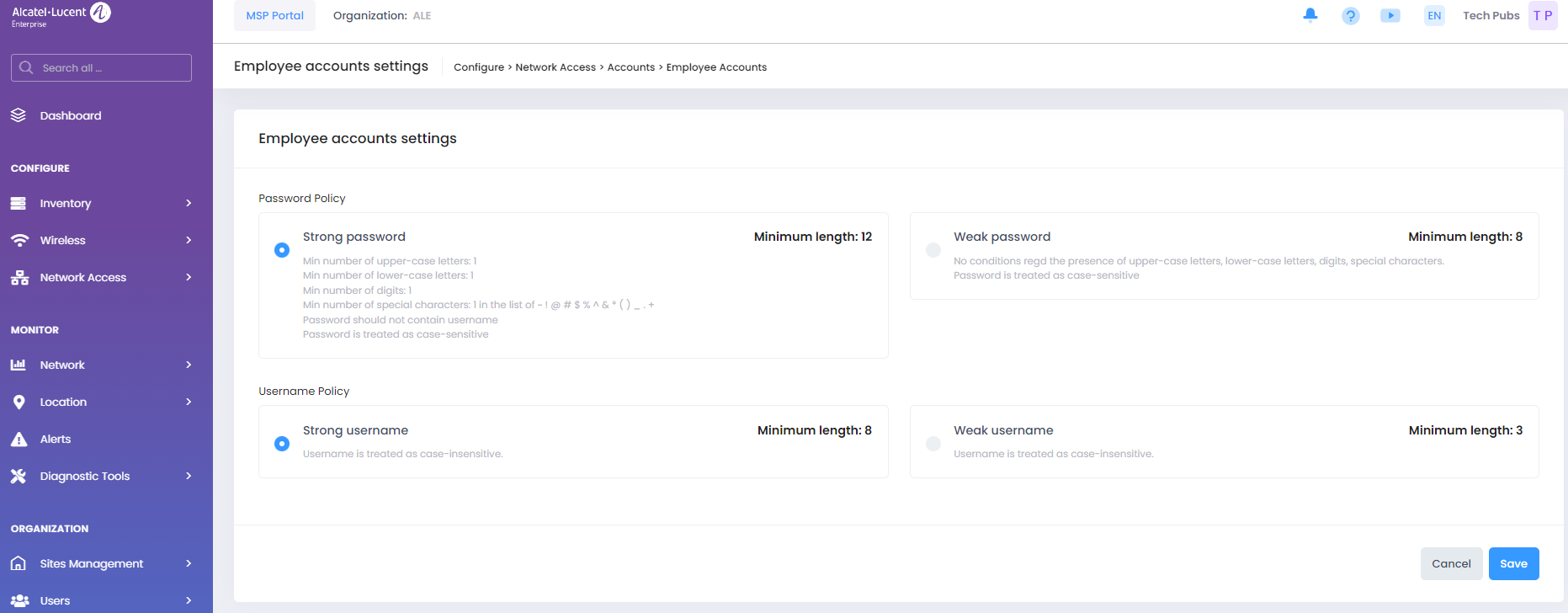Open the EN language selector
The image size is (1568, 613).
click(1434, 16)
